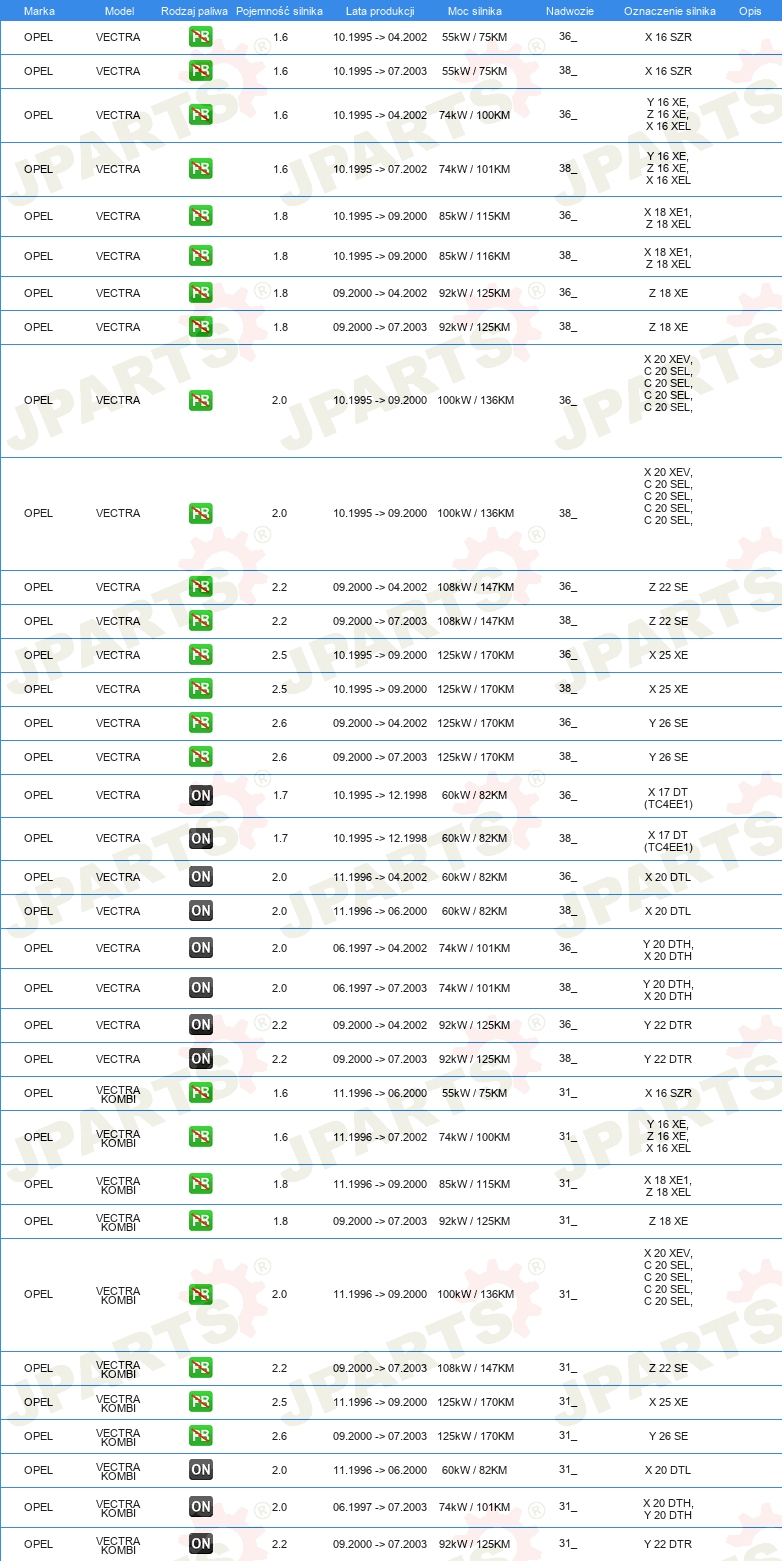Click the Oznaczenie silnika column header
Screen dimensions: 782x1561
tap(670, 11)
